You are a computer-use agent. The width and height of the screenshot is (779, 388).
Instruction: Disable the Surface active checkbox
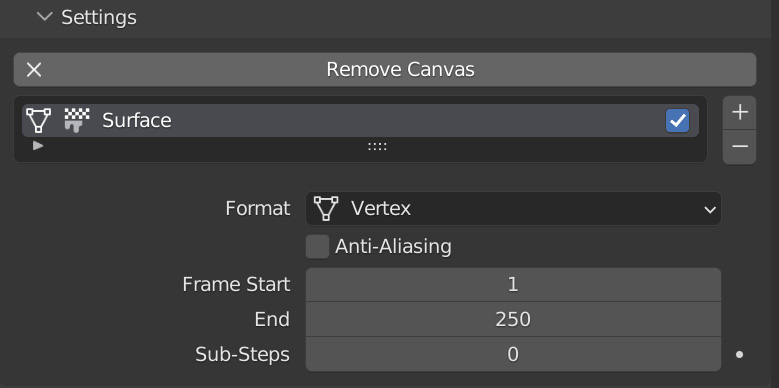coord(678,121)
